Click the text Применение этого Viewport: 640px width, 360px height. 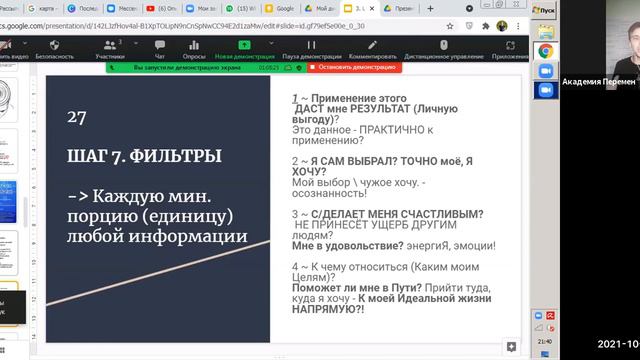coord(359,98)
